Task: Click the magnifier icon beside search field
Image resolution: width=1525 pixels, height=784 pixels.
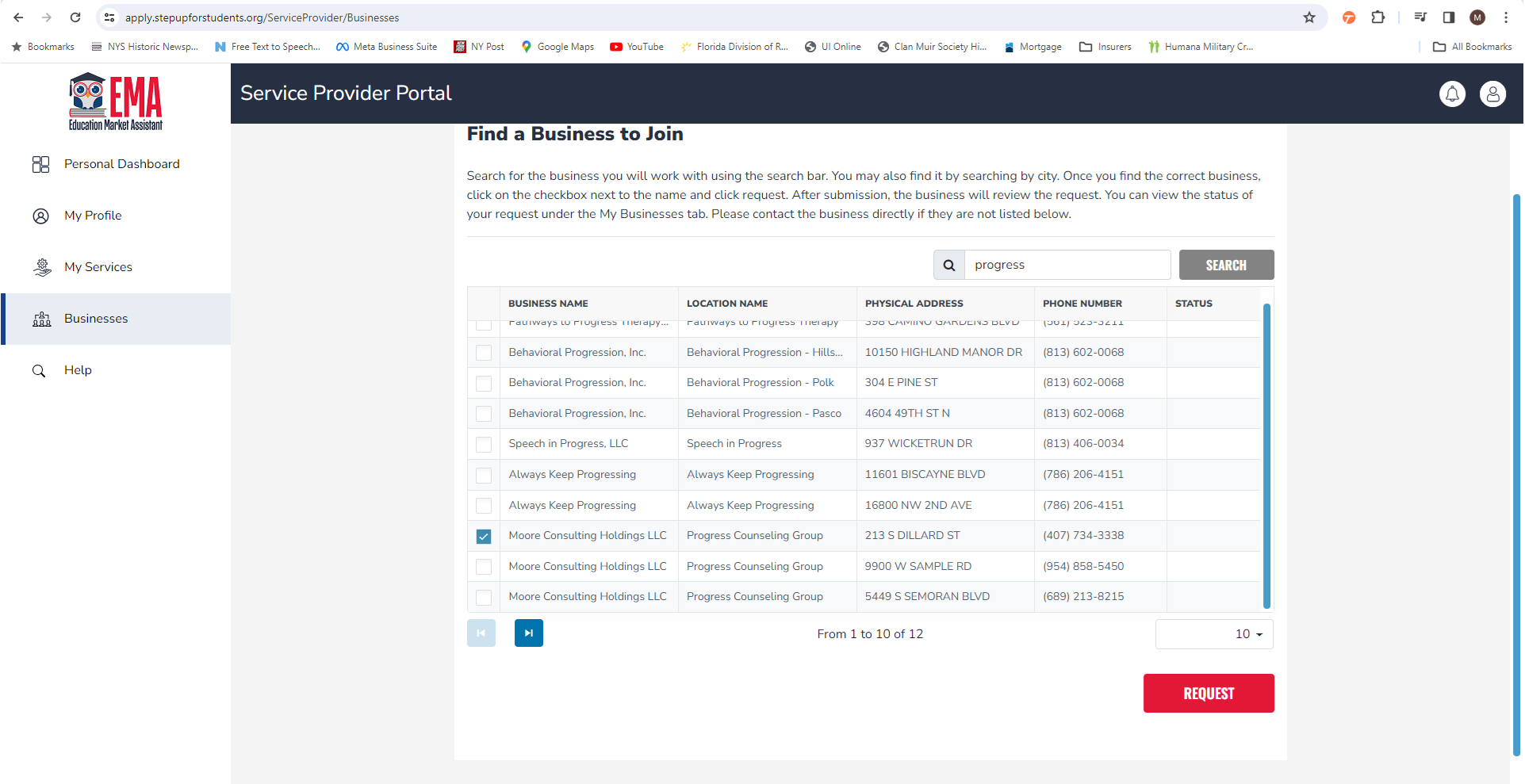Action: 948,266
